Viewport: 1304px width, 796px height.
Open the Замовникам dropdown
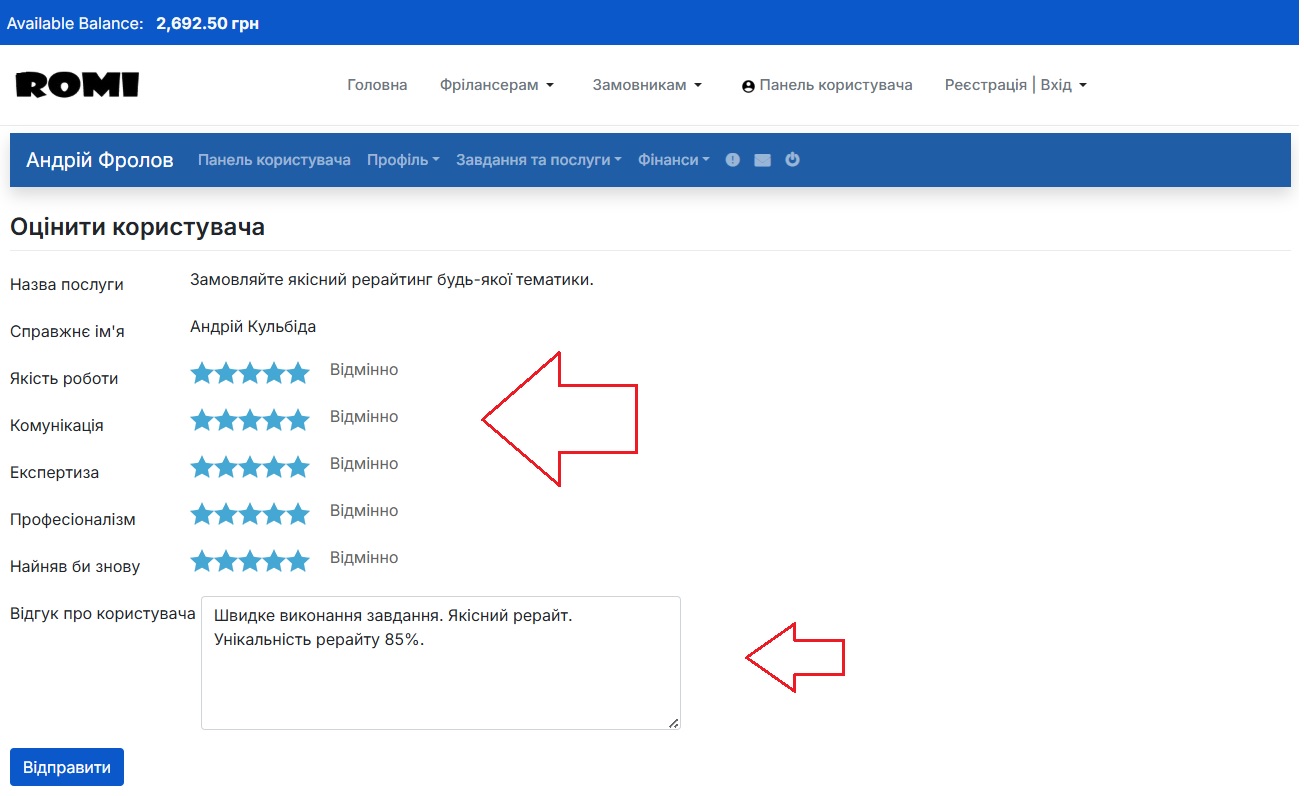click(x=647, y=85)
